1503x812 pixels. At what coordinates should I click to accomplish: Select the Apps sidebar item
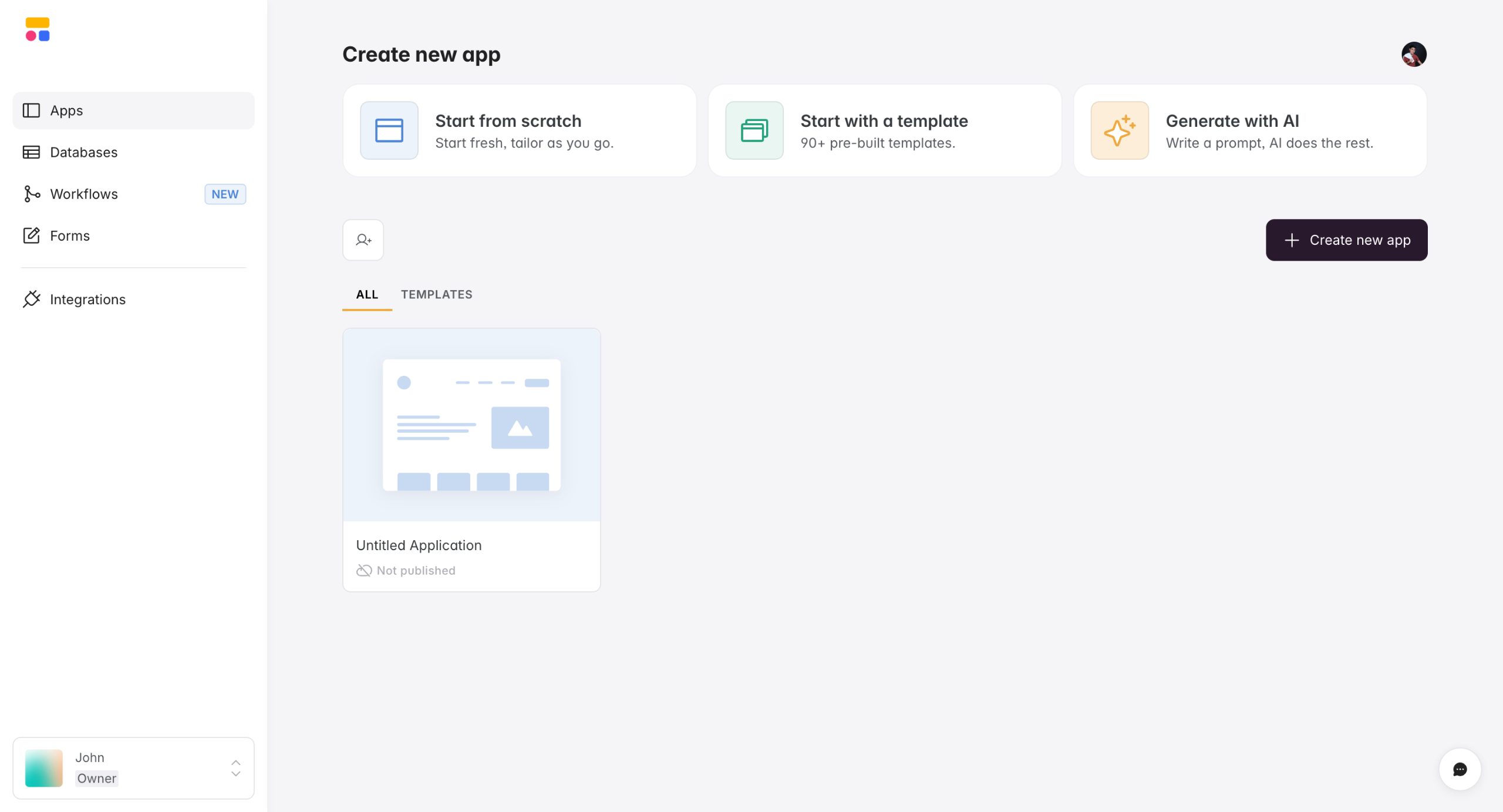[x=66, y=110]
